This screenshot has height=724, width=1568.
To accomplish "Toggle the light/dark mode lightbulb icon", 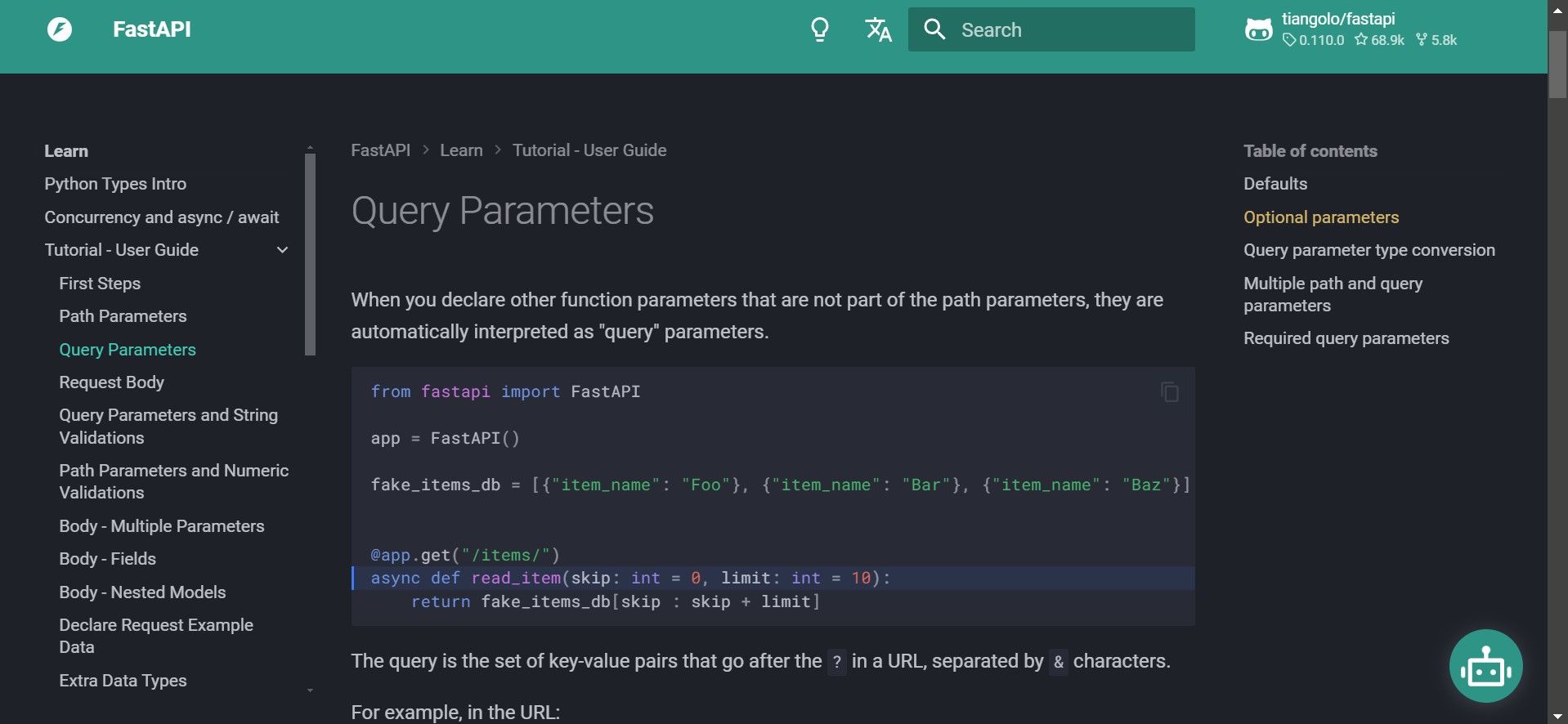I will (x=819, y=30).
